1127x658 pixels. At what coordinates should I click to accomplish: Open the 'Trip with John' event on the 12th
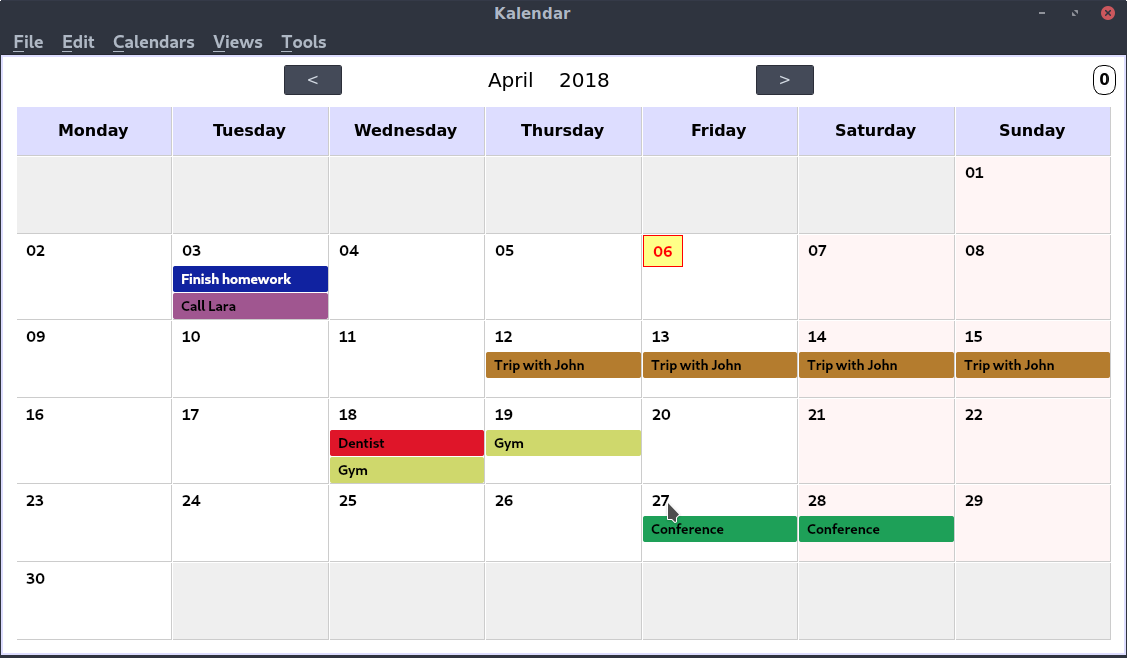[x=563, y=365]
